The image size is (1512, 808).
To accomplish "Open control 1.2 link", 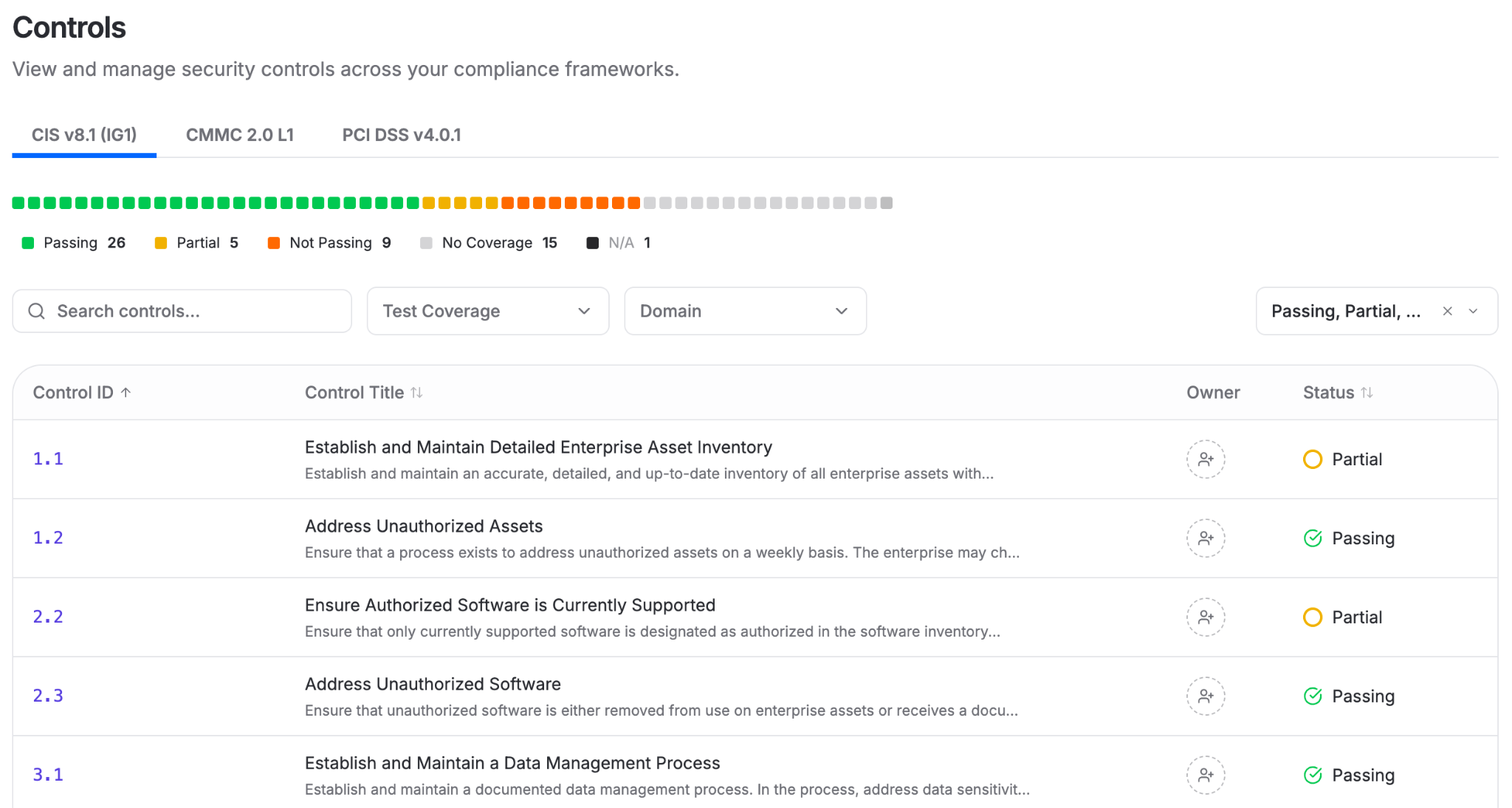I will click(x=48, y=538).
